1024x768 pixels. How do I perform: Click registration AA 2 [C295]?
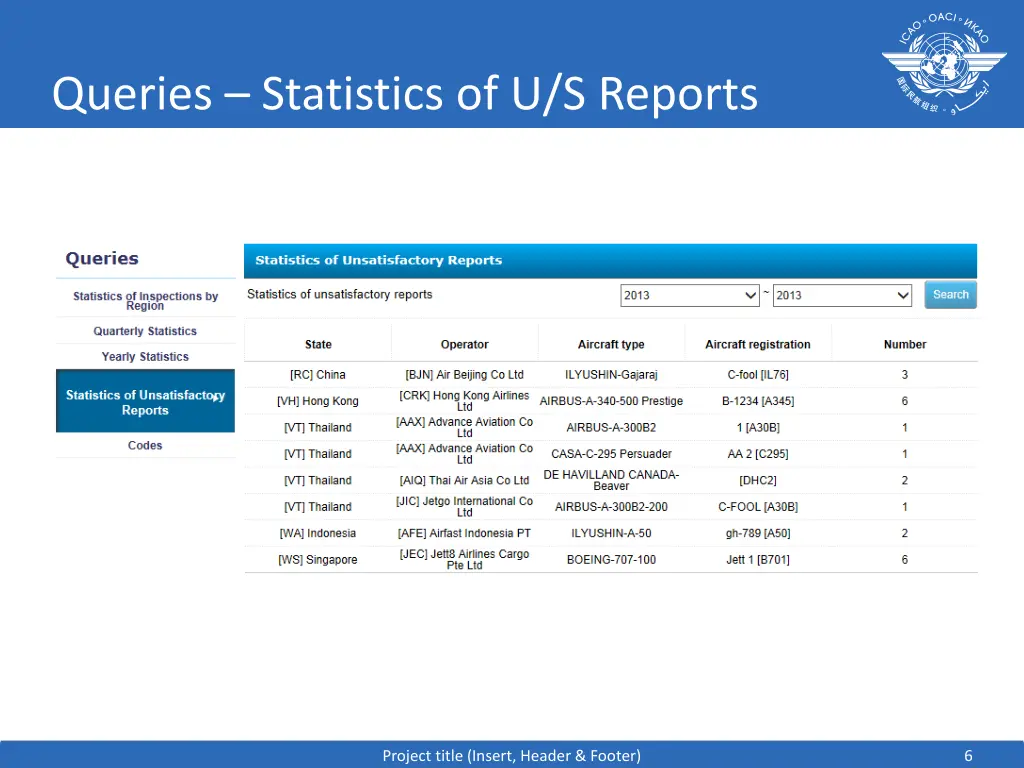pos(758,454)
